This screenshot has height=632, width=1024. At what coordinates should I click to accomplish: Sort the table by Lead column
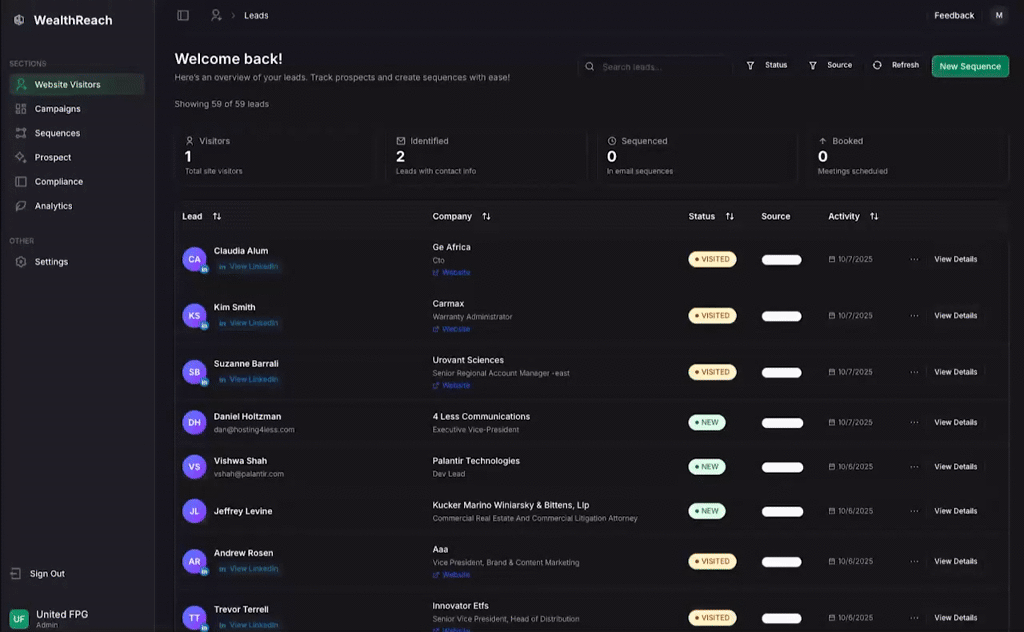pyautogui.click(x=217, y=216)
